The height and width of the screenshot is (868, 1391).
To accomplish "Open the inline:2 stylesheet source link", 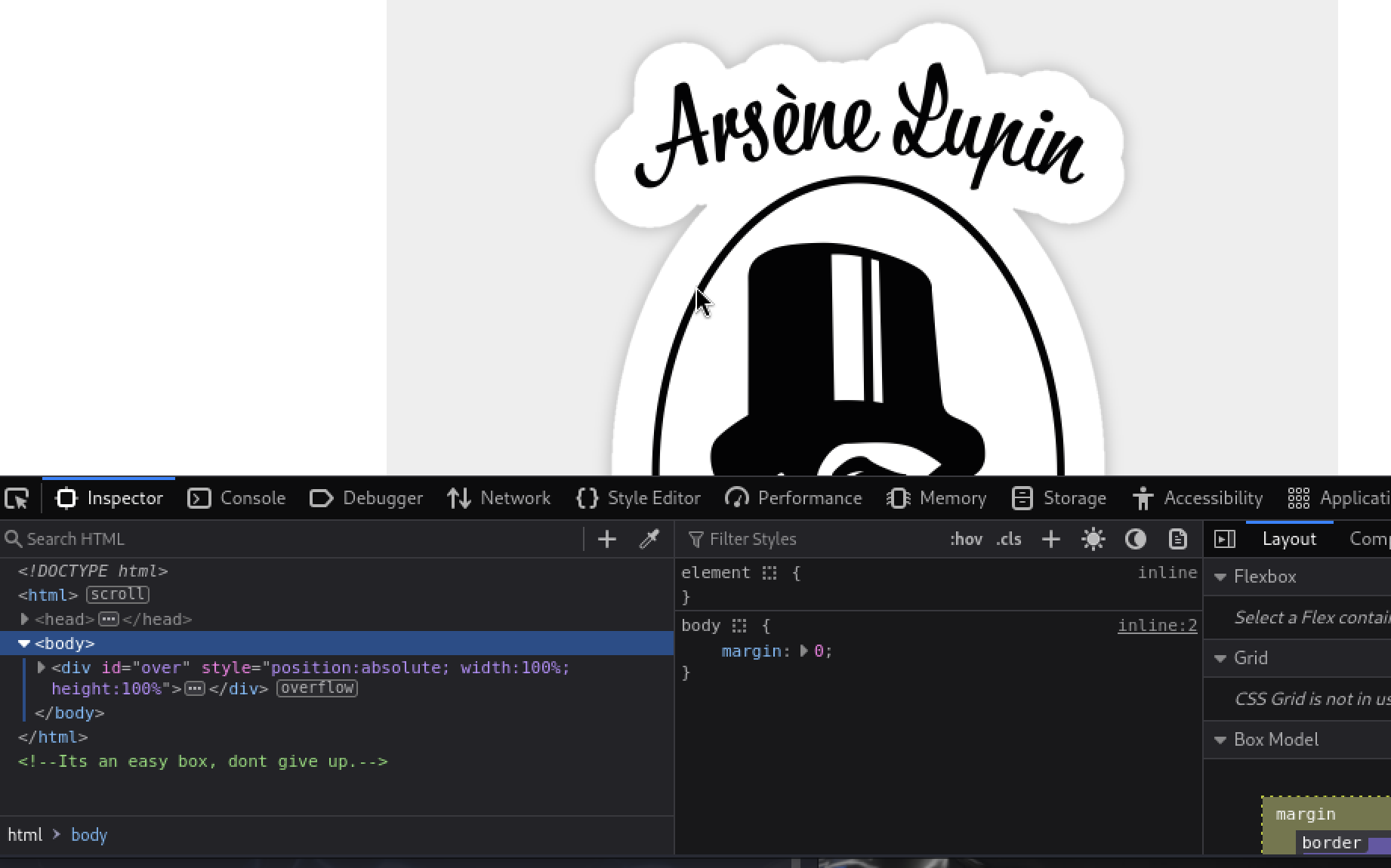I will tap(1157, 626).
